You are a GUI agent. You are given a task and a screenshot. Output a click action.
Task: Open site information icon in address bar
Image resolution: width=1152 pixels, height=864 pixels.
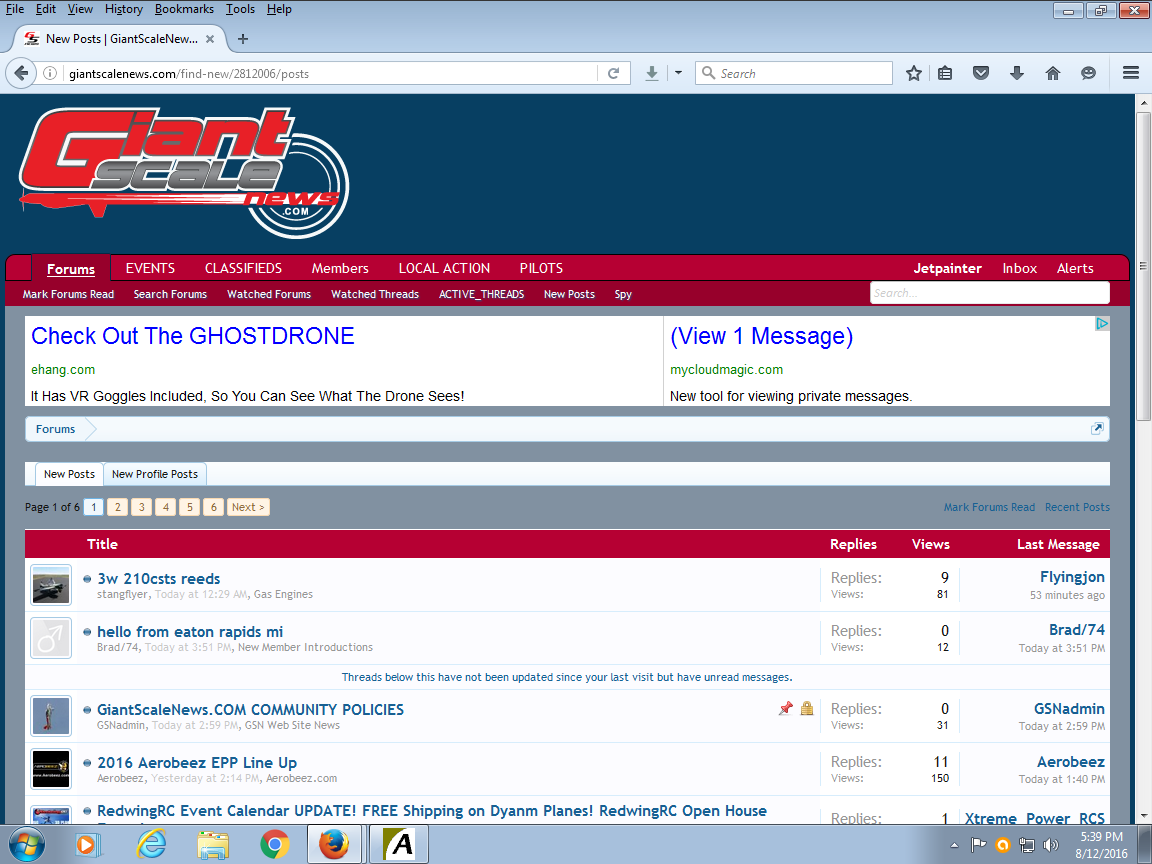tap(50, 73)
